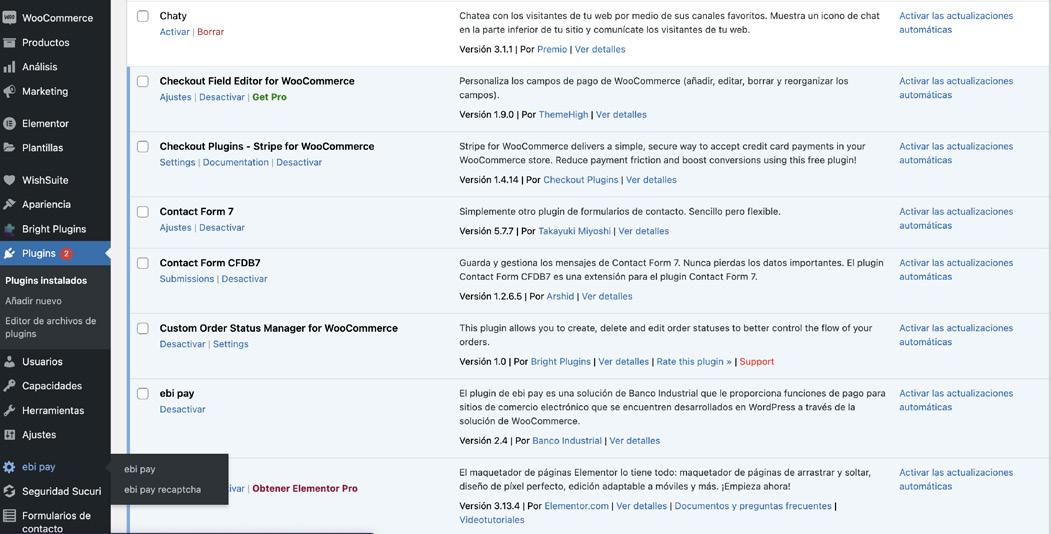Click the Seguridad Sucuri icon
This screenshot has height=534, width=1051.
point(10,491)
